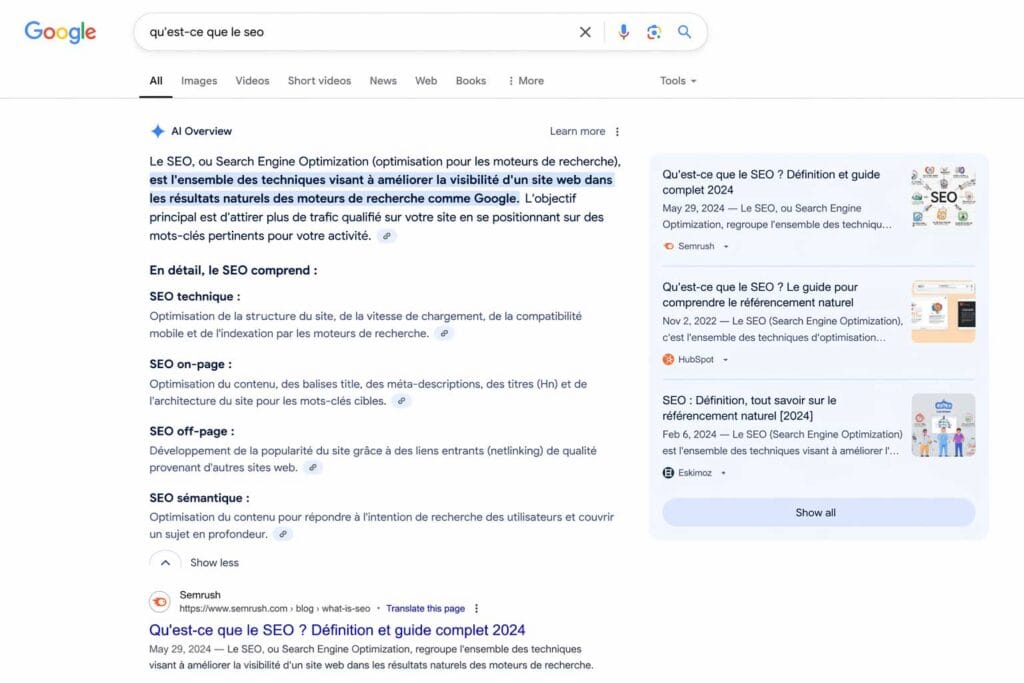The image size is (1024, 683).
Task: Open source link icon for SEO on-page
Action: pos(402,401)
